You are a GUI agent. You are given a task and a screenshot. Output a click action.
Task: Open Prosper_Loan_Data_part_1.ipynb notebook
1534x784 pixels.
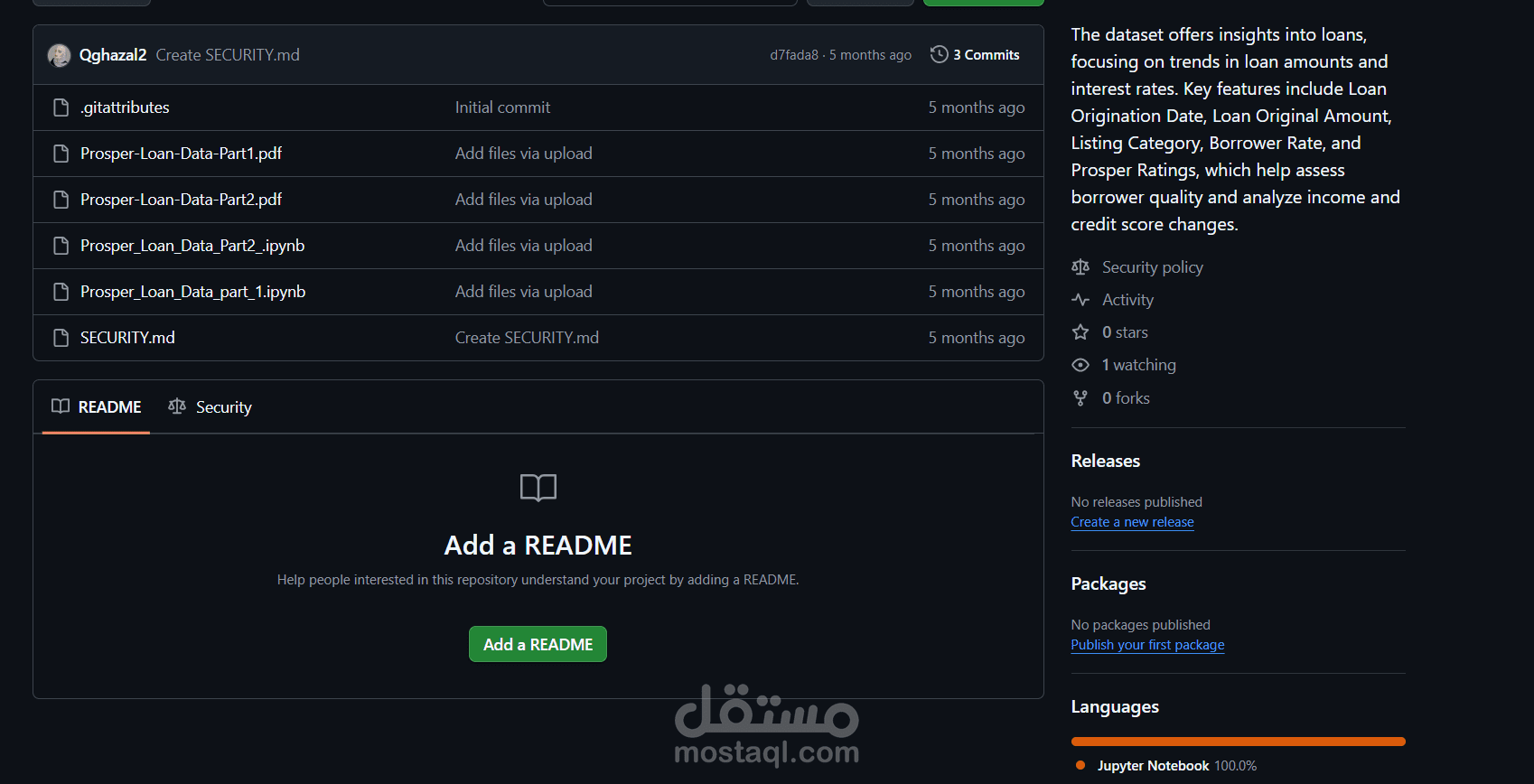192,292
